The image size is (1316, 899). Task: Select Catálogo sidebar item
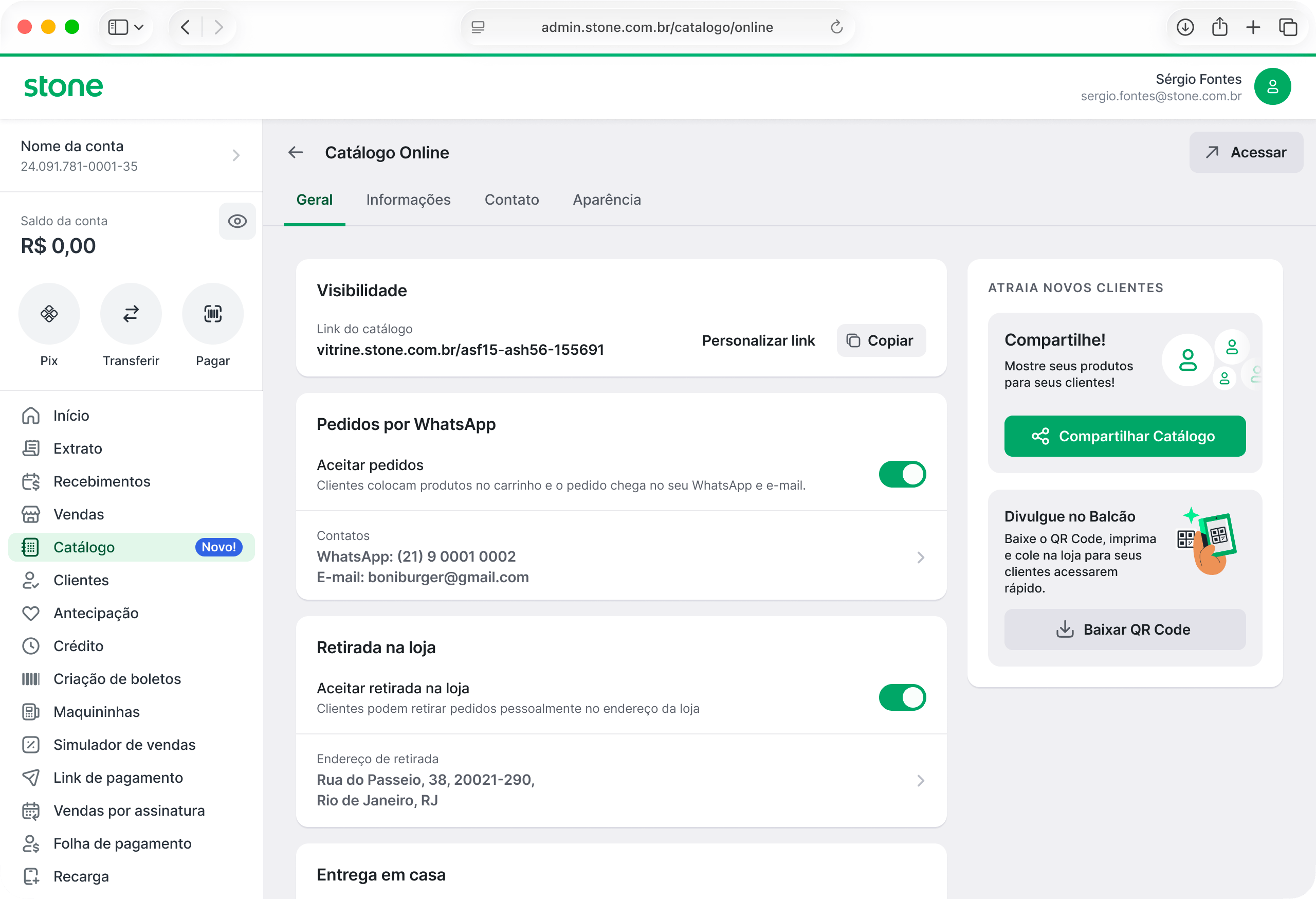coord(132,547)
